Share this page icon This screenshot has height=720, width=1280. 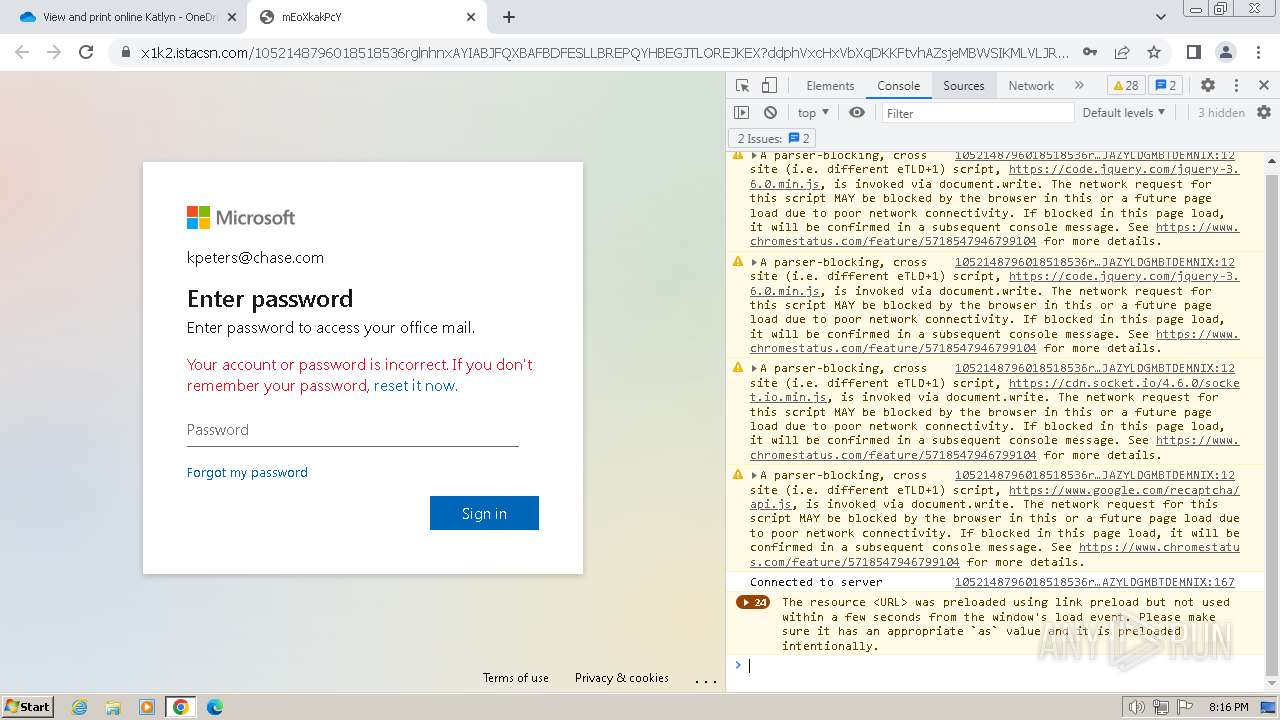[x=1122, y=52]
